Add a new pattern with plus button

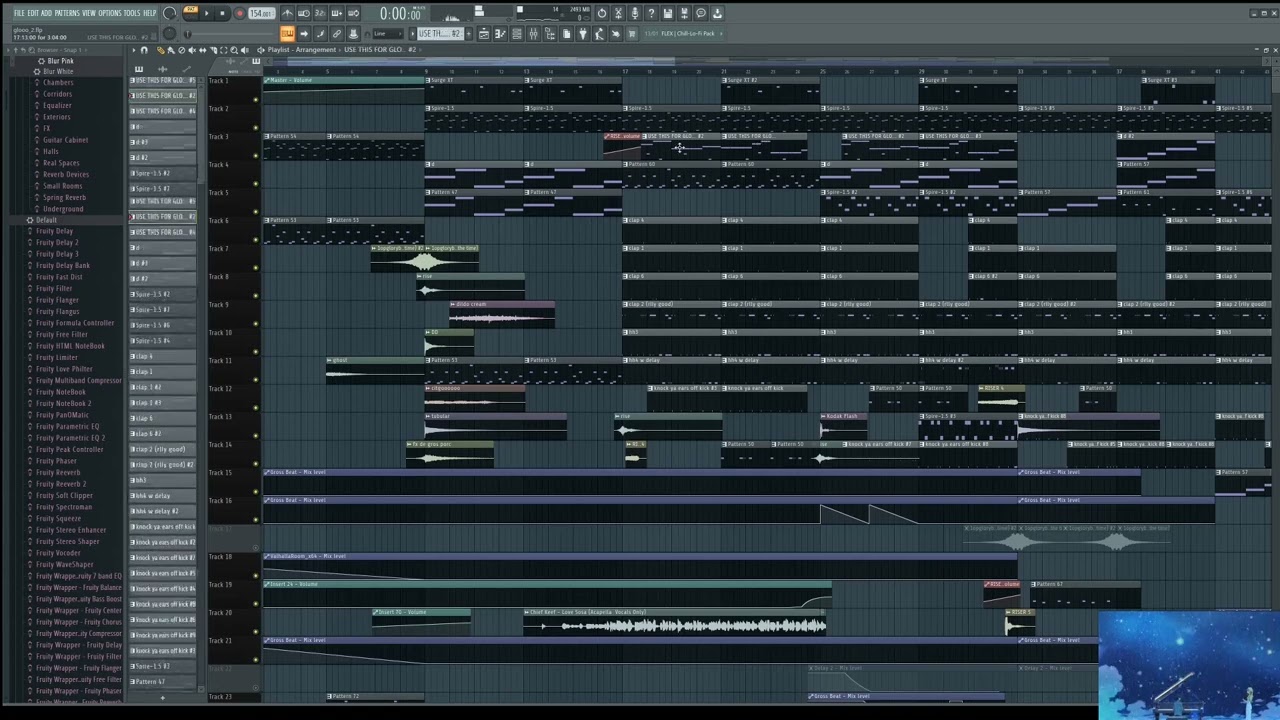coord(469,33)
